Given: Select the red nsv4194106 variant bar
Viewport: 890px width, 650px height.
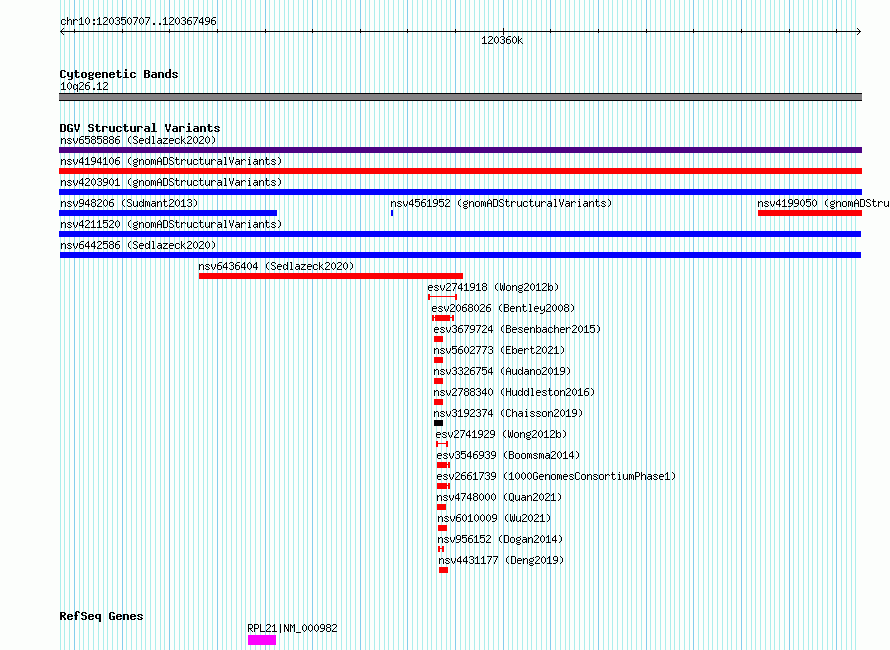Looking at the screenshot, I should (460, 171).
